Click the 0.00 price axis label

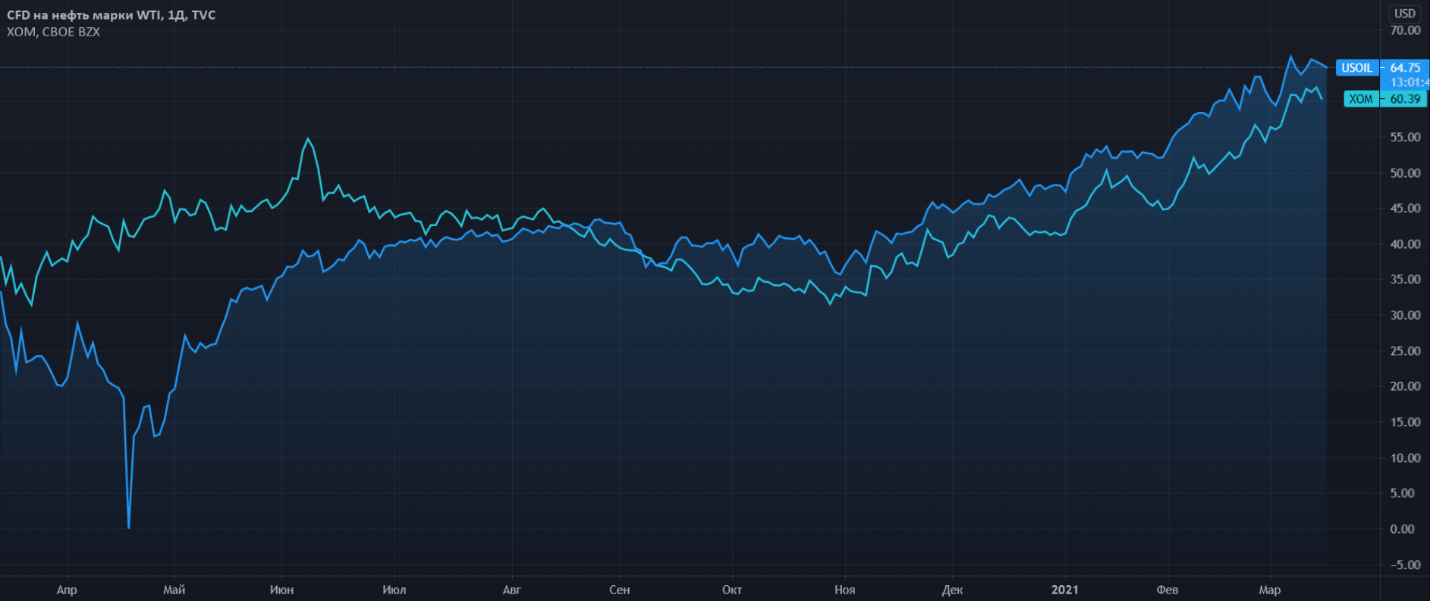(x=1405, y=529)
